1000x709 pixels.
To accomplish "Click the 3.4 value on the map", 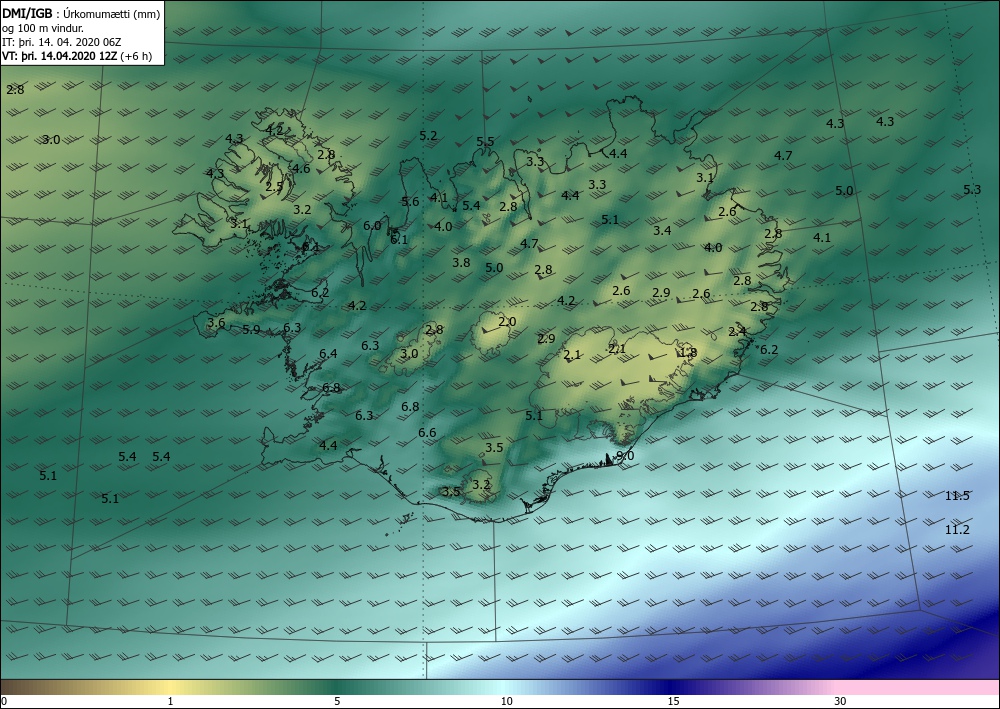I will click(662, 230).
